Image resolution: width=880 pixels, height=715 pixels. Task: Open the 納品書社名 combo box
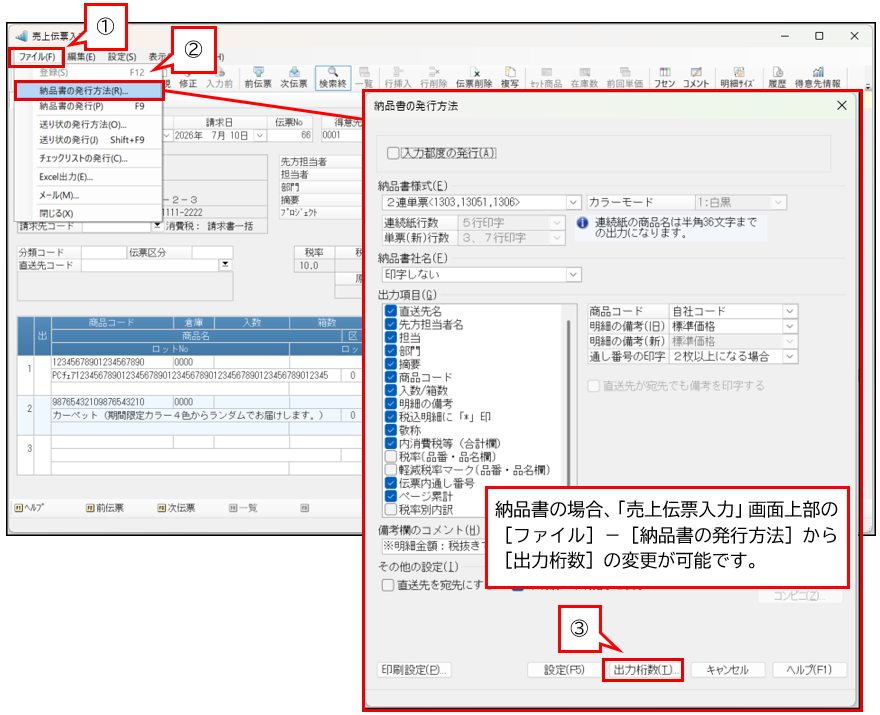click(x=482, y=274)
